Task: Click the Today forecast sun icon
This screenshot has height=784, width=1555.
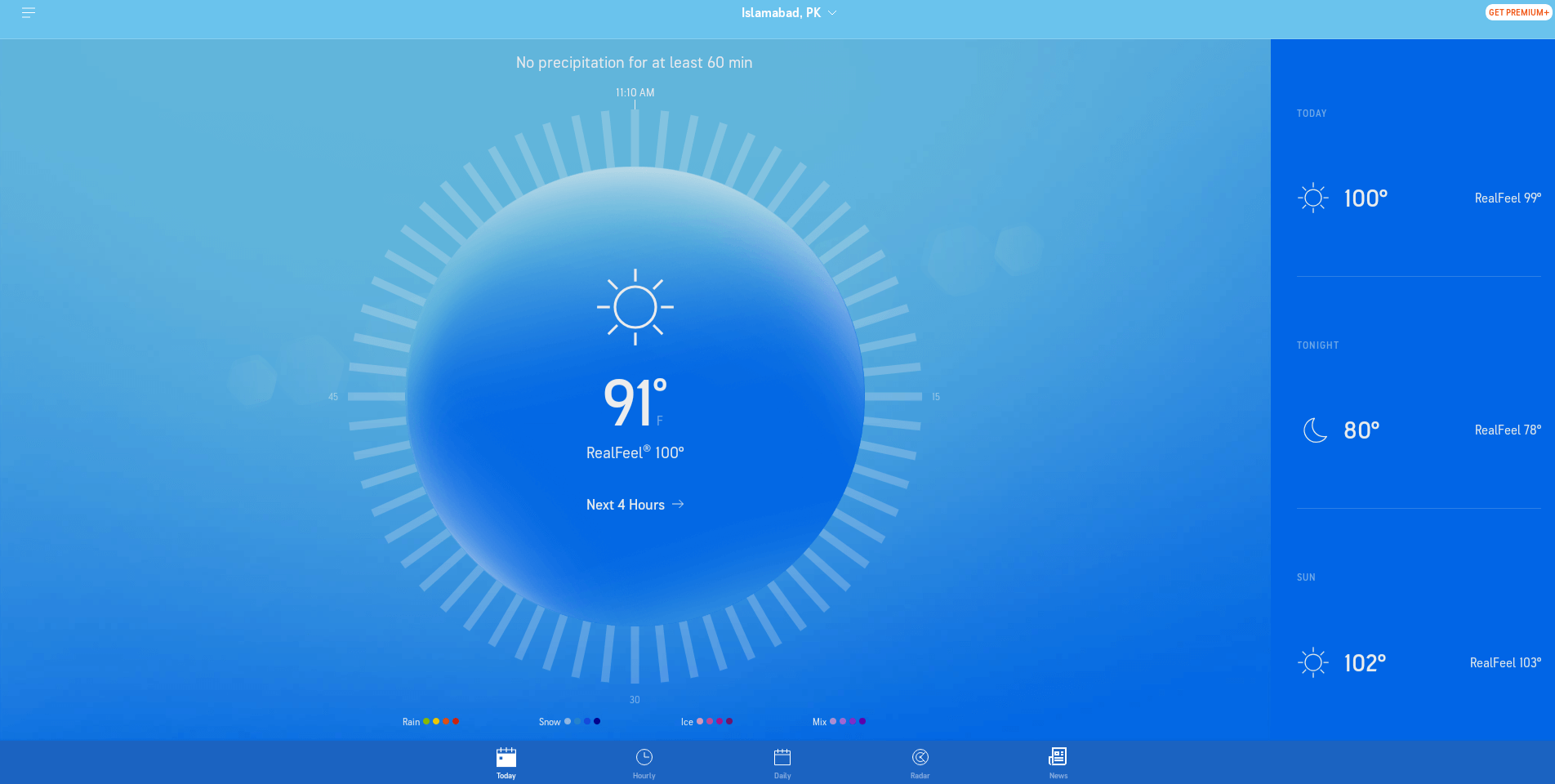Action: coord(1313,198)
